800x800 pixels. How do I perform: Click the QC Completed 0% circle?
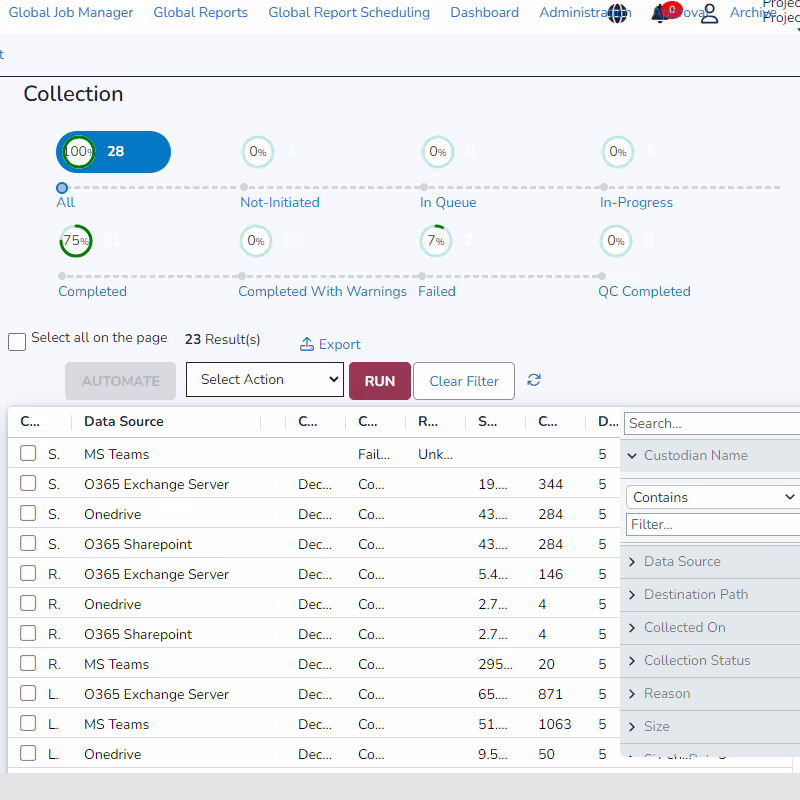pos(616,240)
